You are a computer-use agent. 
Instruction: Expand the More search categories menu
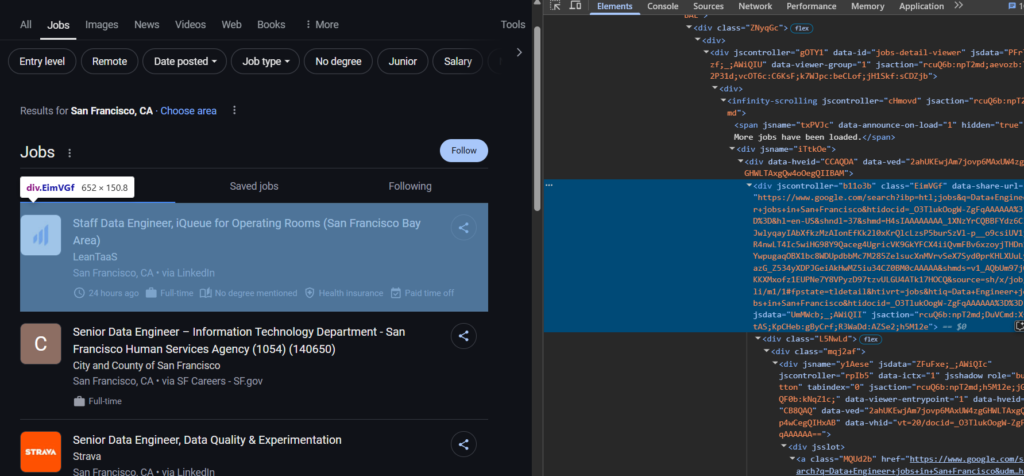click(x=320, y=24)
